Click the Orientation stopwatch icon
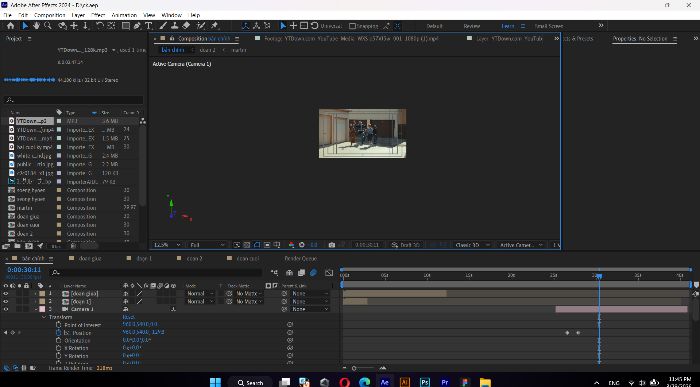The height and width of the screenshot is (387, 700). [x=58, y=340]
